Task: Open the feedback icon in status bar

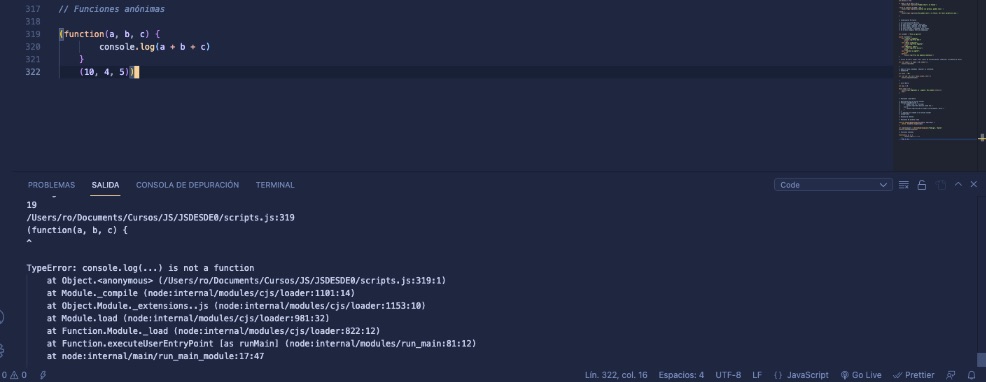Action: 951,375
